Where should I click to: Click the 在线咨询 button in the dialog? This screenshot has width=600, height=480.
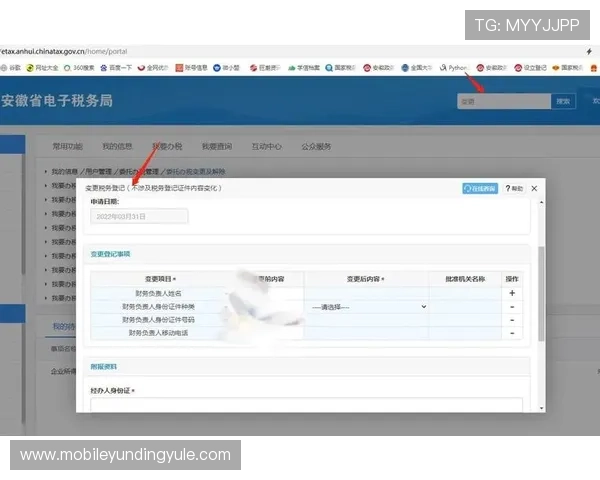click(480, 188)
